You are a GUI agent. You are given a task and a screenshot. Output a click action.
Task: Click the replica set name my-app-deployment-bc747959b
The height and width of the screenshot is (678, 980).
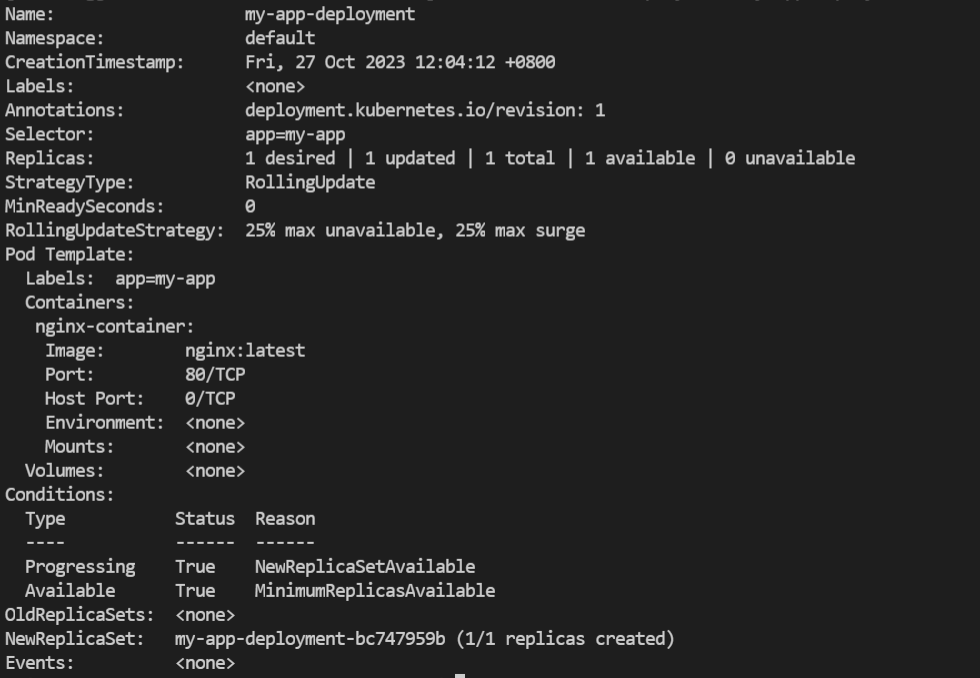310,639
